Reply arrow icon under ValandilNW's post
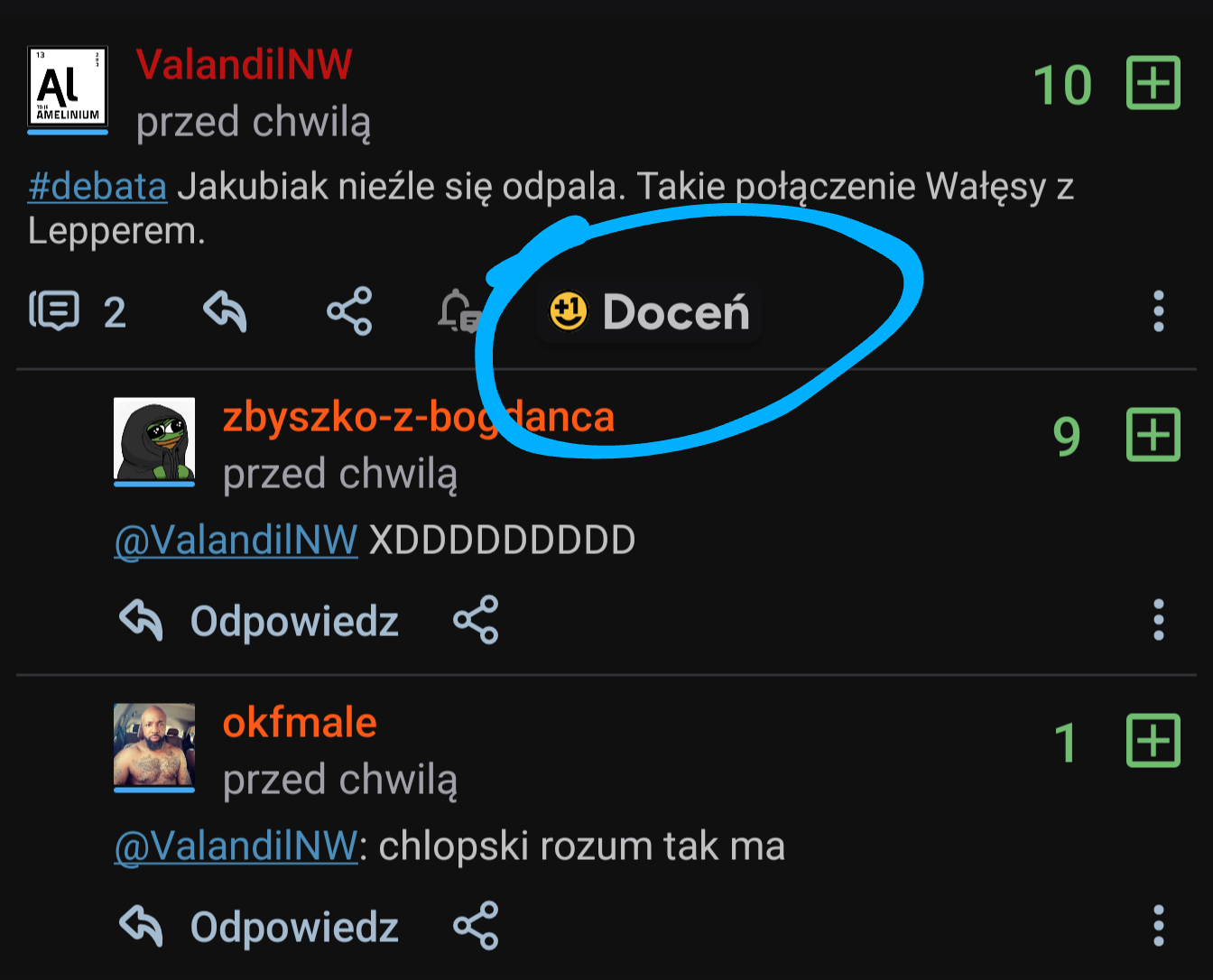 [x=226, y=311]
